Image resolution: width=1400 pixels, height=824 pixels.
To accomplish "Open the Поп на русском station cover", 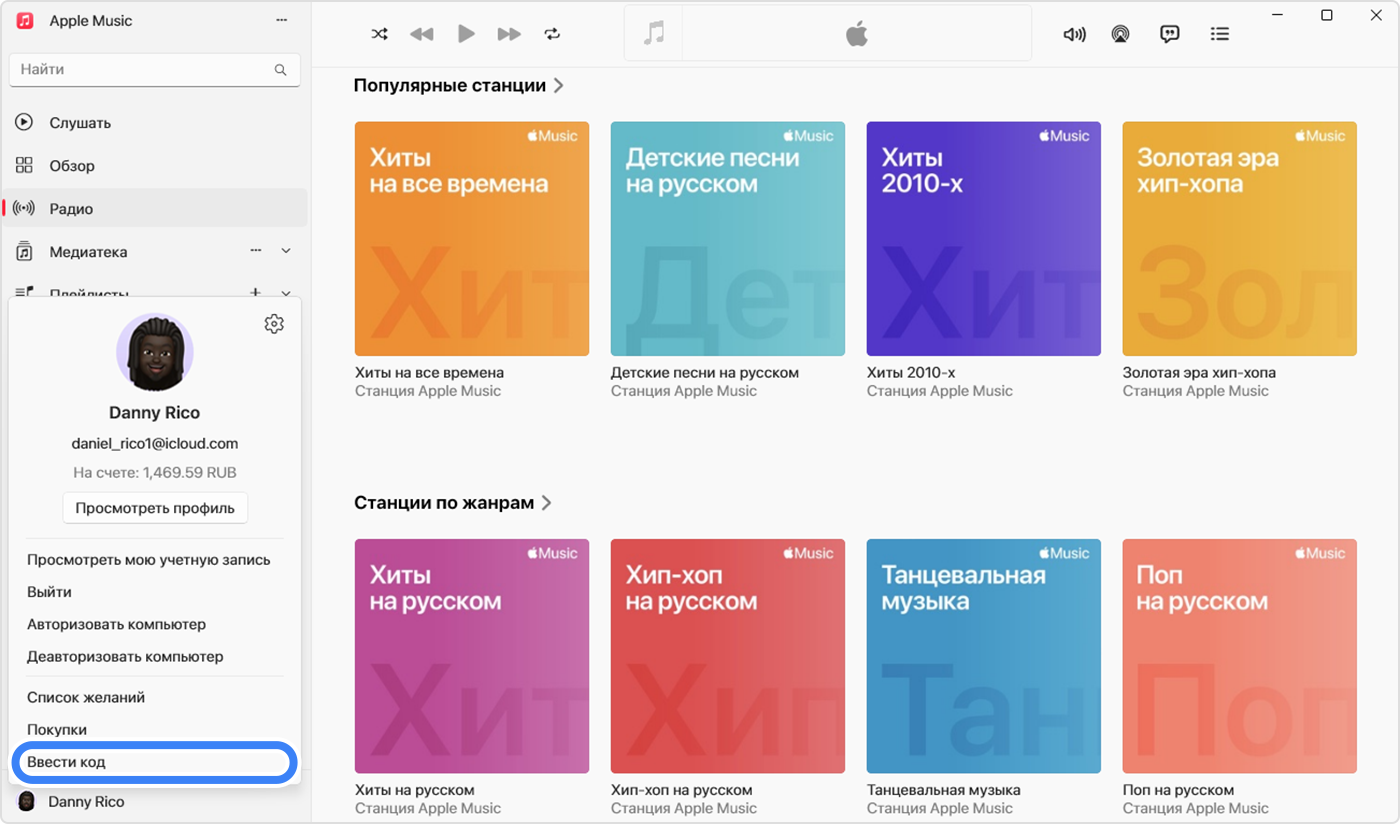I will point(1240,656).
